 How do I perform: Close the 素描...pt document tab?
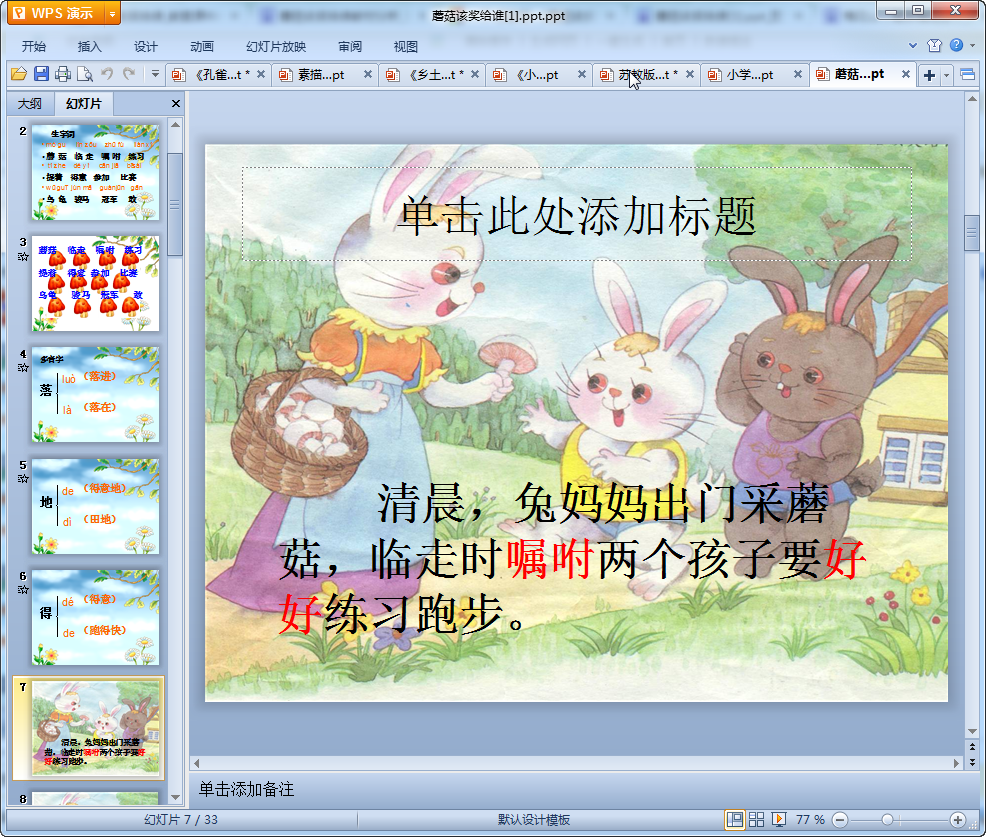pyautogui.click(x=368, y=74)
